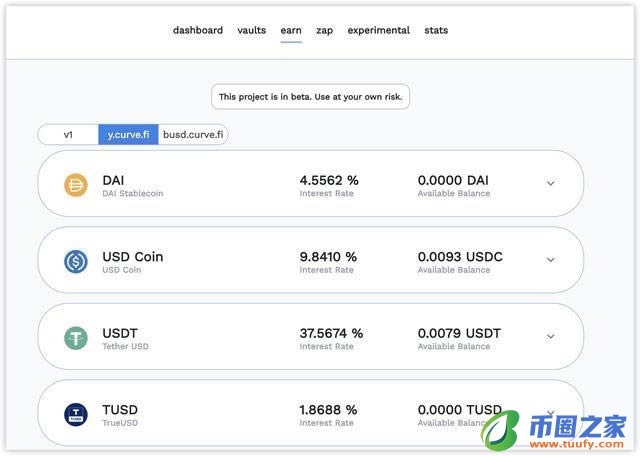Go to the vaults tab
Viewport: 640px width, 456px height.
pyautogui.click(x=252, y=30)
